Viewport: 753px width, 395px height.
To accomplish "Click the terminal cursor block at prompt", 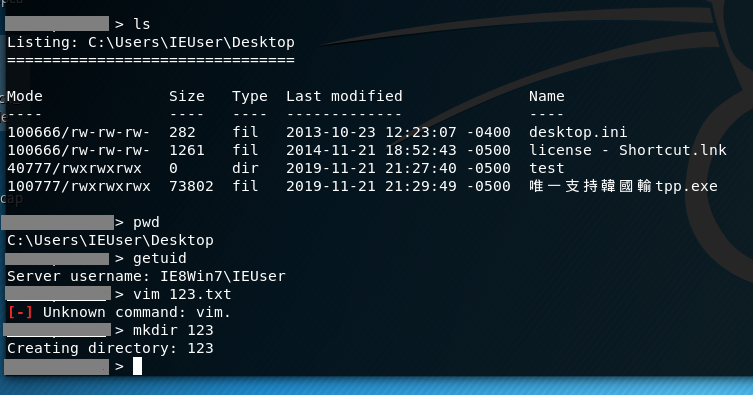I will pos(137,366).
